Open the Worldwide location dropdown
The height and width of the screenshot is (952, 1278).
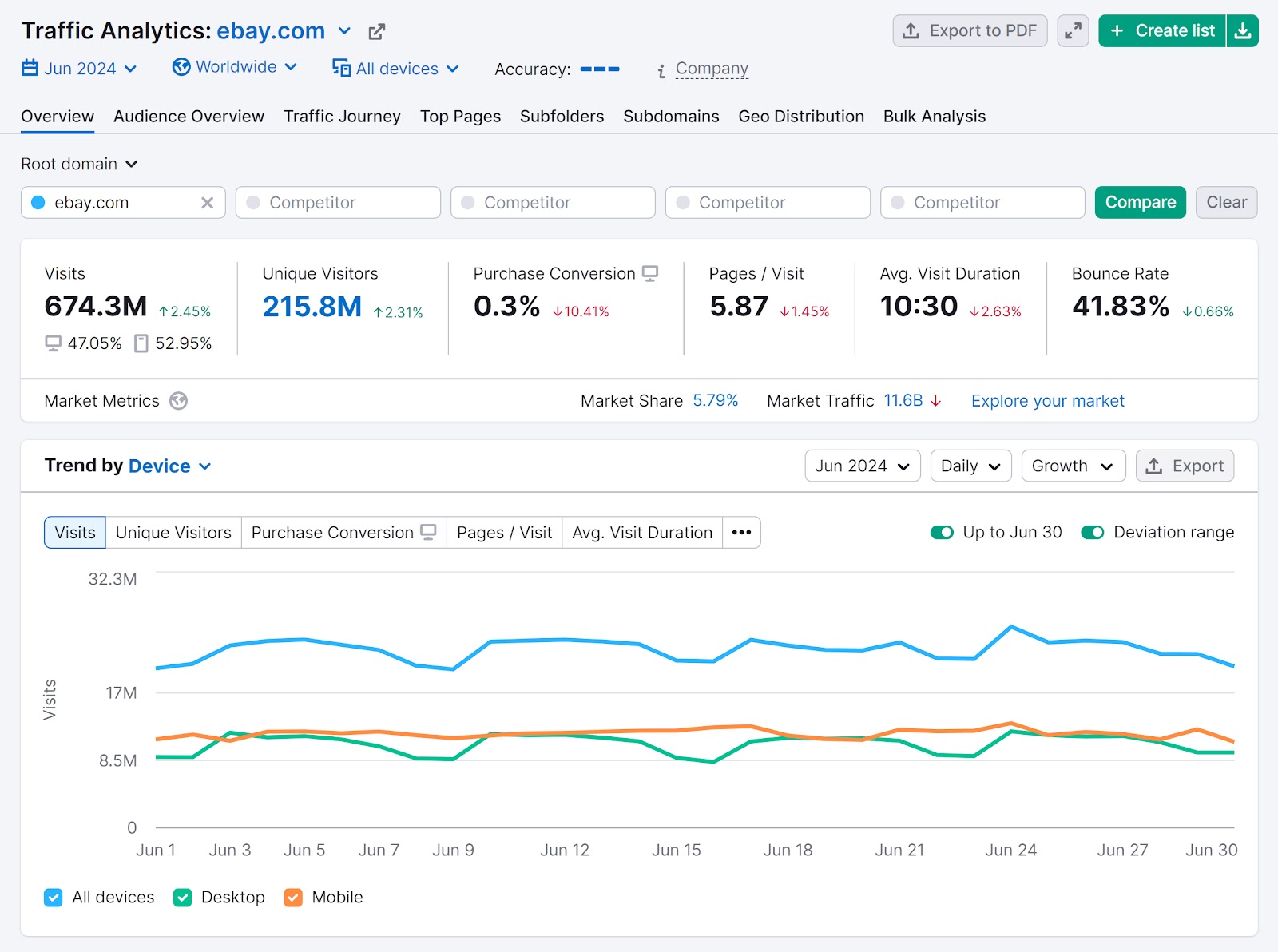click(235, 67)
